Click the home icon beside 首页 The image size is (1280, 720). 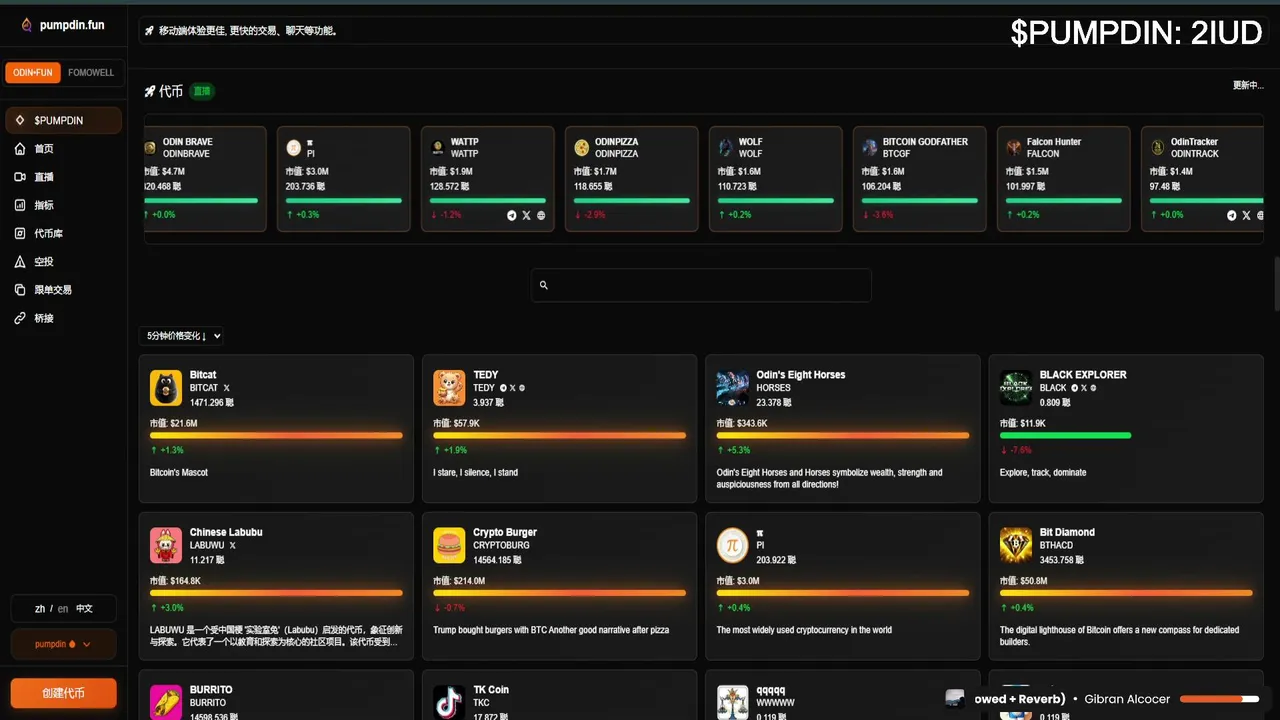[x=20, y=148]
